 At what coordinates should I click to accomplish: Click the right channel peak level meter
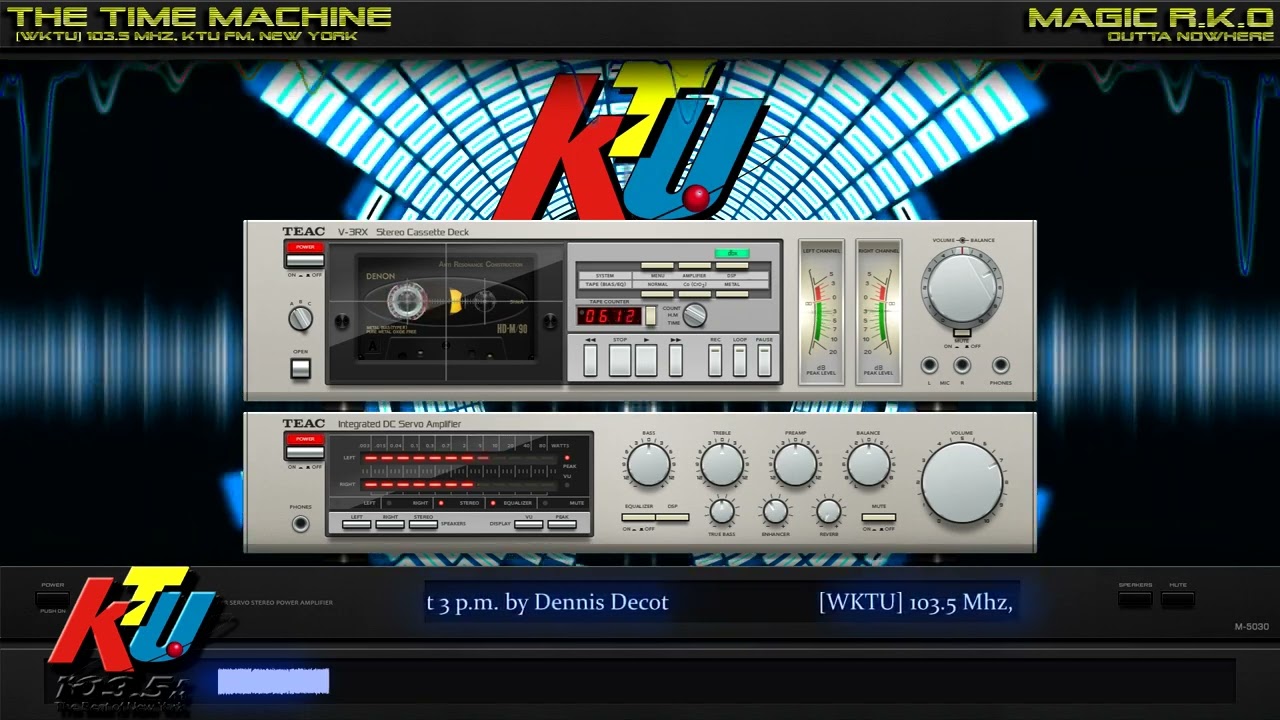pyautogui.click(x=879, y=310)
